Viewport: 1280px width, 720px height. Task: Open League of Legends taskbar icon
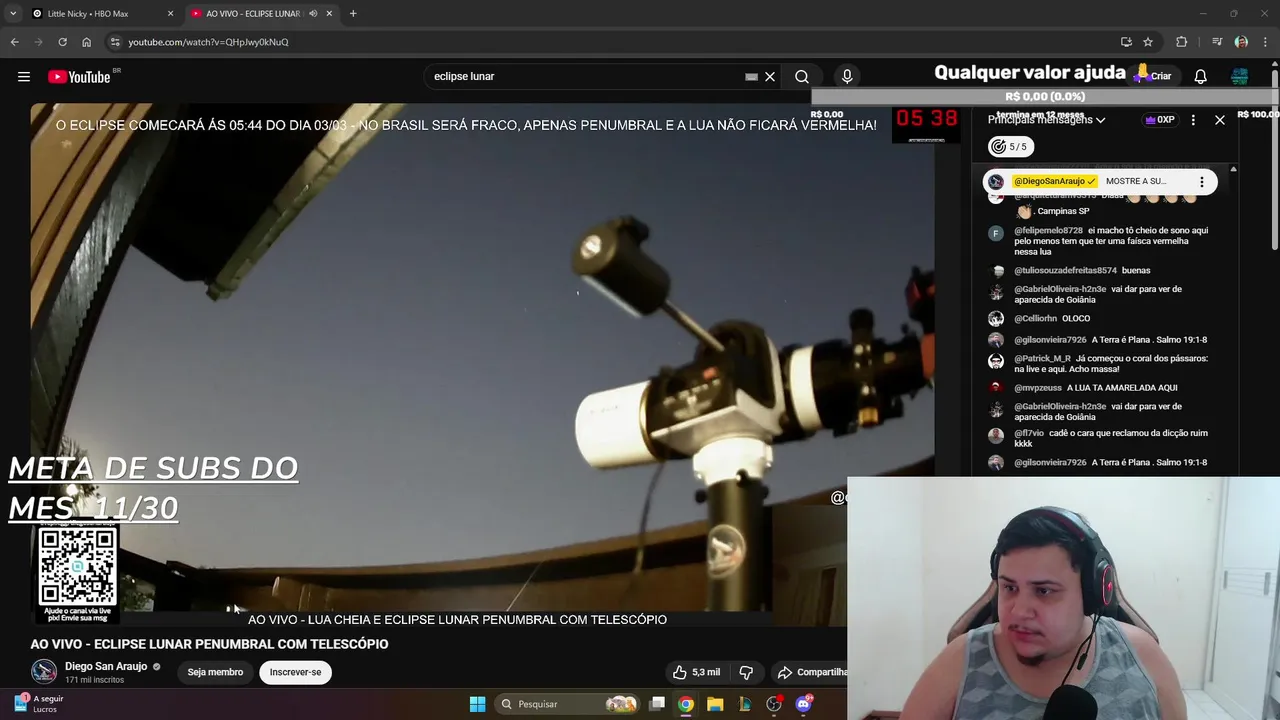745,704
